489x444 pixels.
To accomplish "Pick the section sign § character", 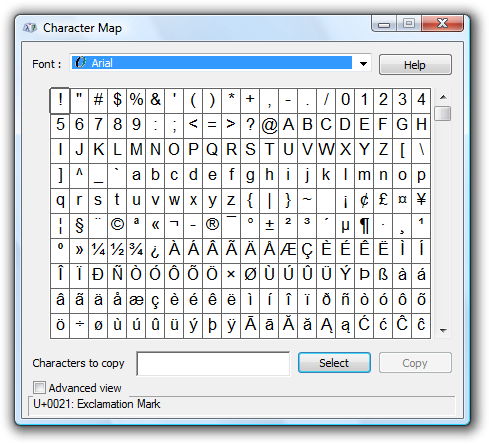I will point(79,225).
